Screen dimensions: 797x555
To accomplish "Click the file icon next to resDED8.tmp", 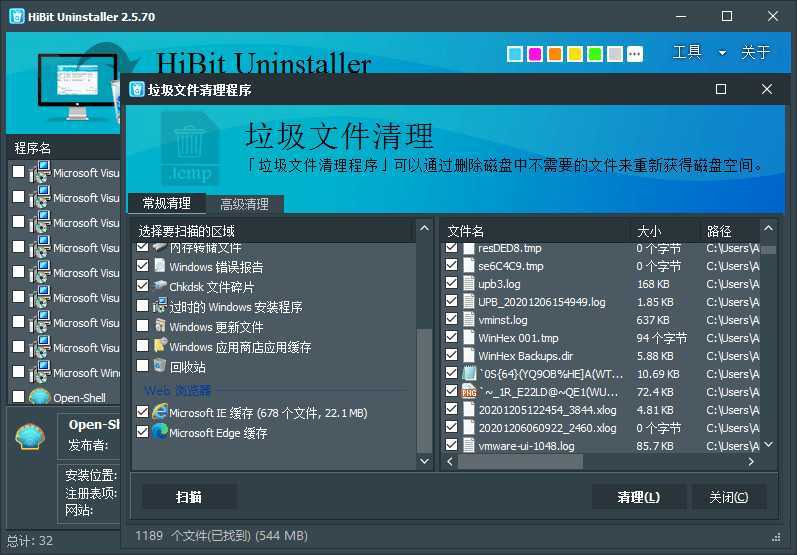I will click(469, 249).
